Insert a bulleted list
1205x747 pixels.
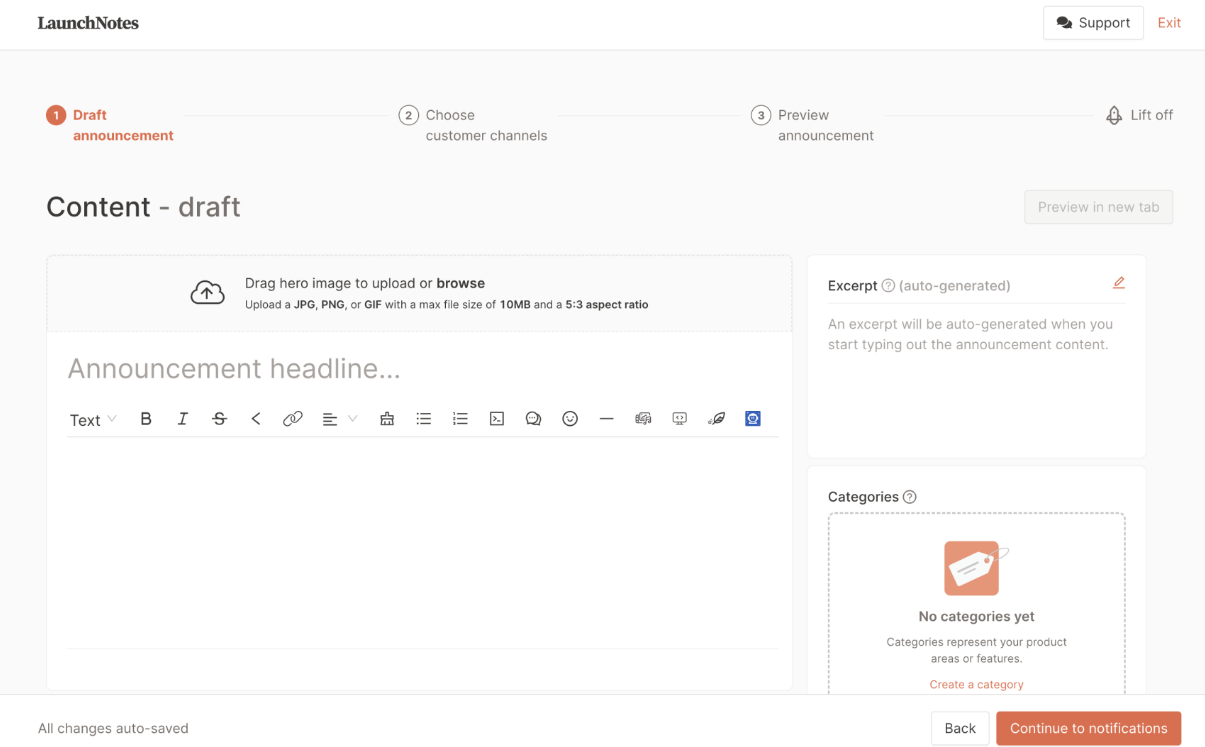tap(424, 419)
